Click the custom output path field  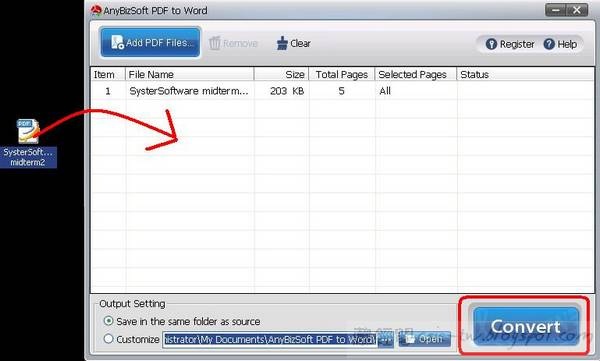[x=270, y=340]
